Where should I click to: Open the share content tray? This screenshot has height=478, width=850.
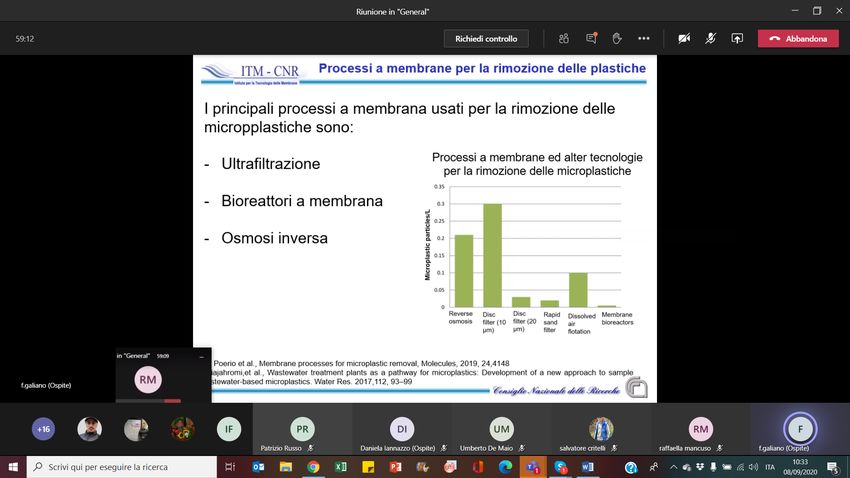[x=737, y=38]
